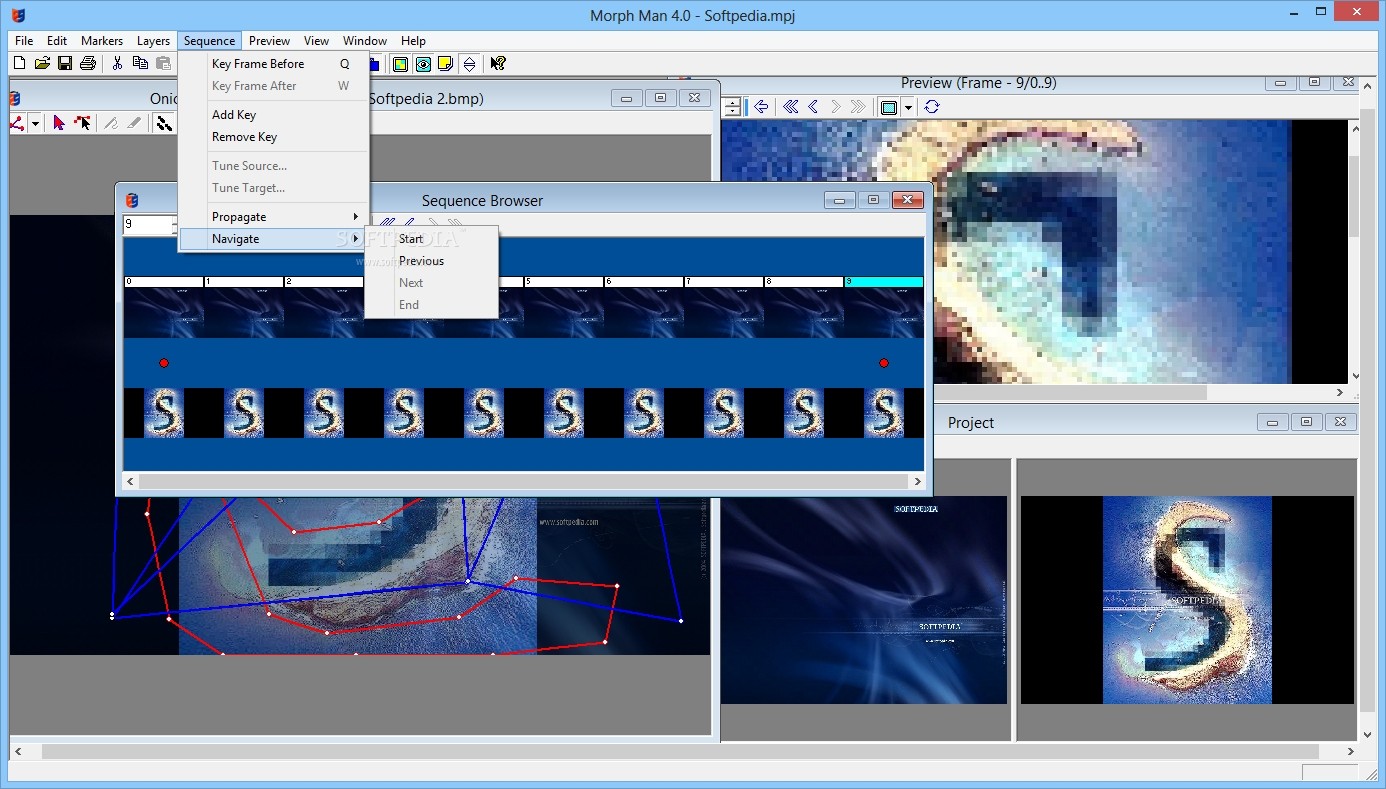The height and width of the screenshot is (789, 1386).
Task: Choose Remove Key from Sequence menu
Action: (x=273, y=137)
